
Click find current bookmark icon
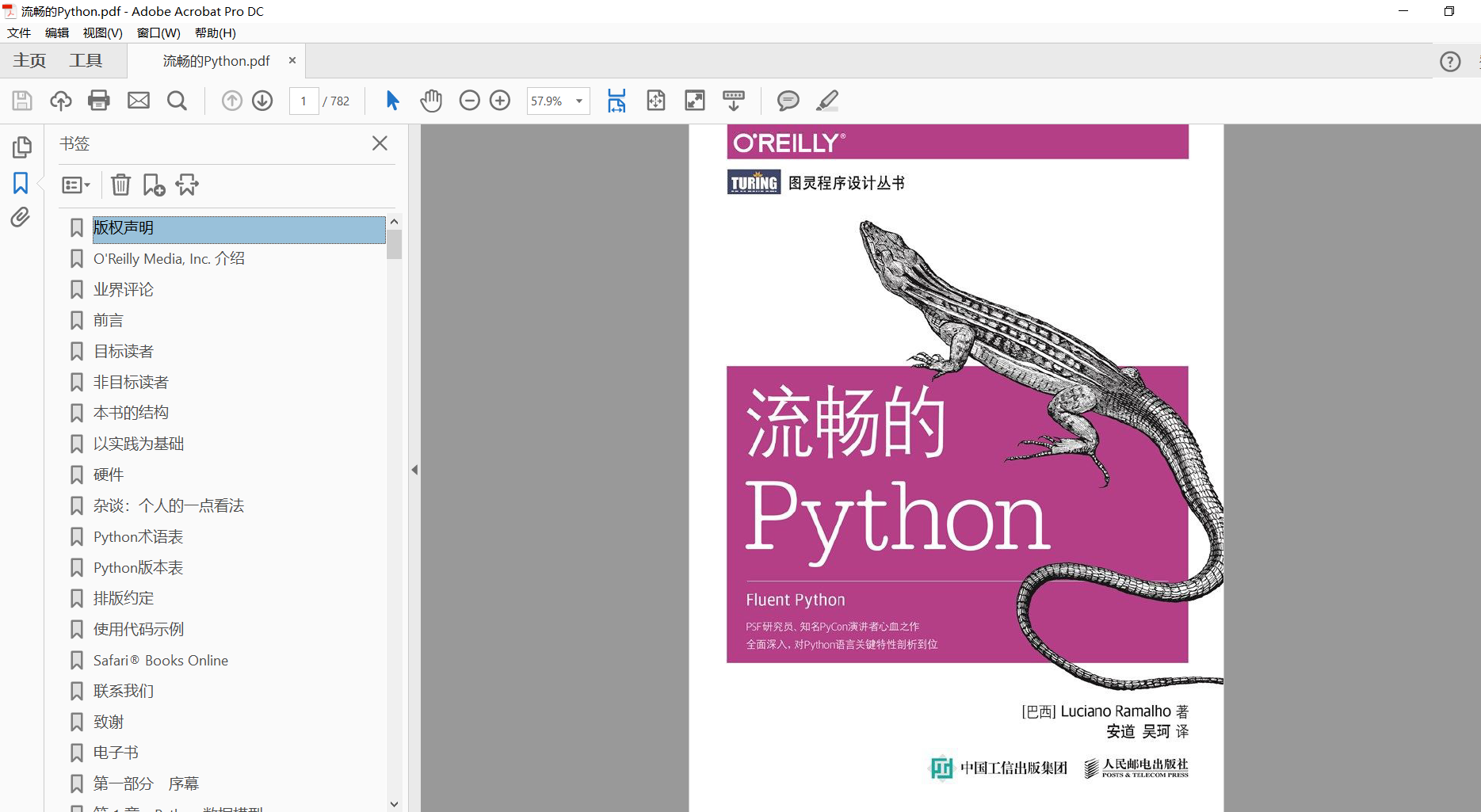click(x=187, y=185)
